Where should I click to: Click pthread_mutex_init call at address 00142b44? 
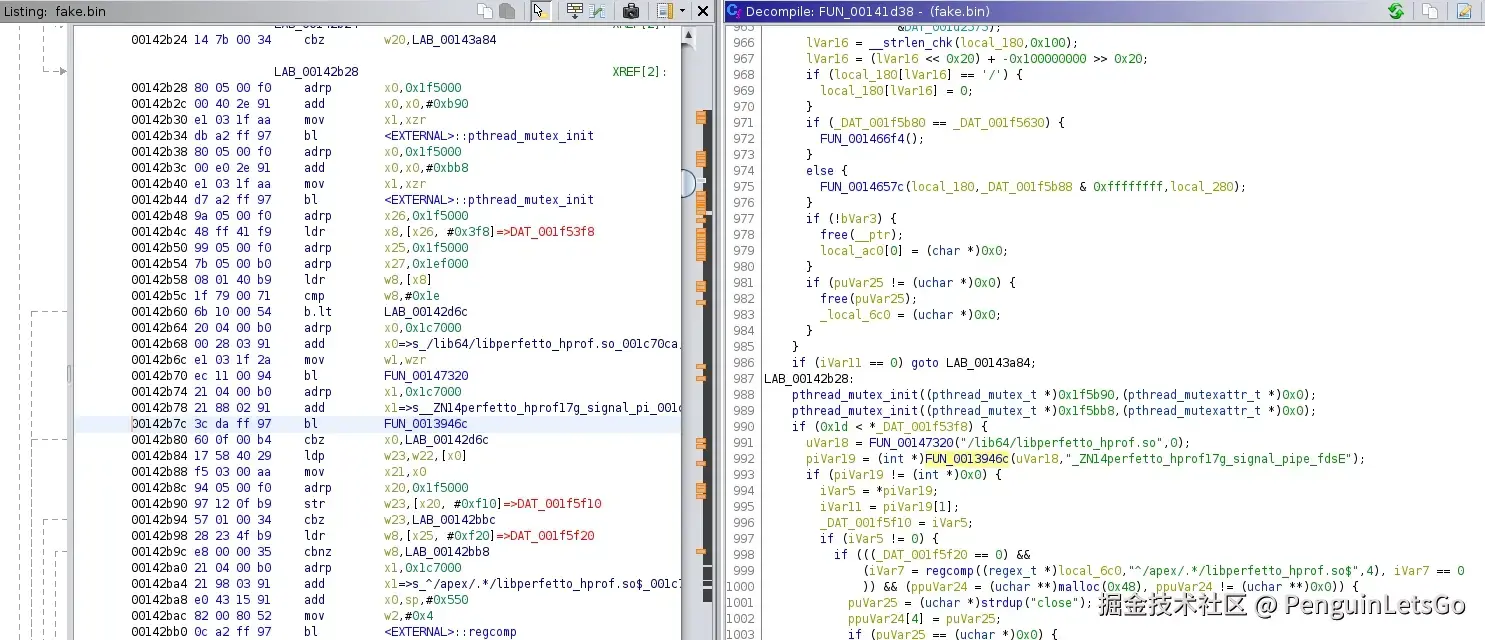489,200
